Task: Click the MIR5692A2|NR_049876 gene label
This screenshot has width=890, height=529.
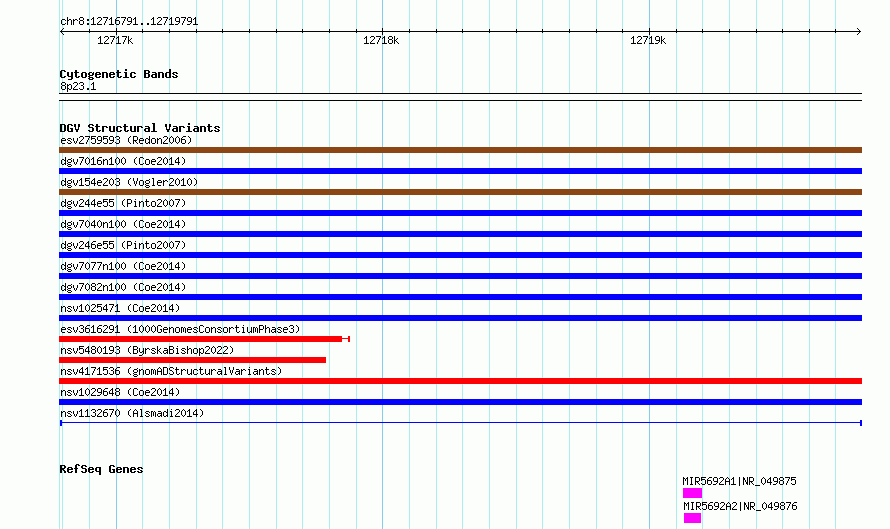Action: pyautogui.click(x=740, y=506)
